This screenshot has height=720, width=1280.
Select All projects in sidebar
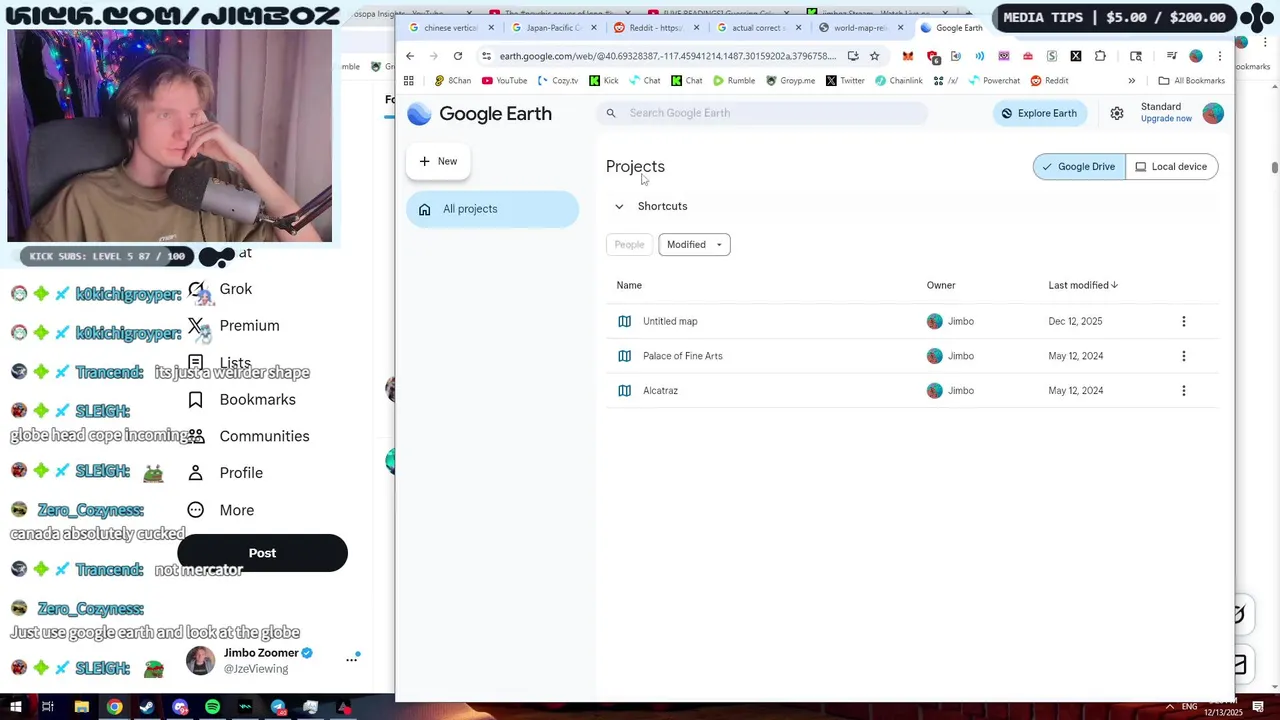pyautogui.click(x=492, y=209)
